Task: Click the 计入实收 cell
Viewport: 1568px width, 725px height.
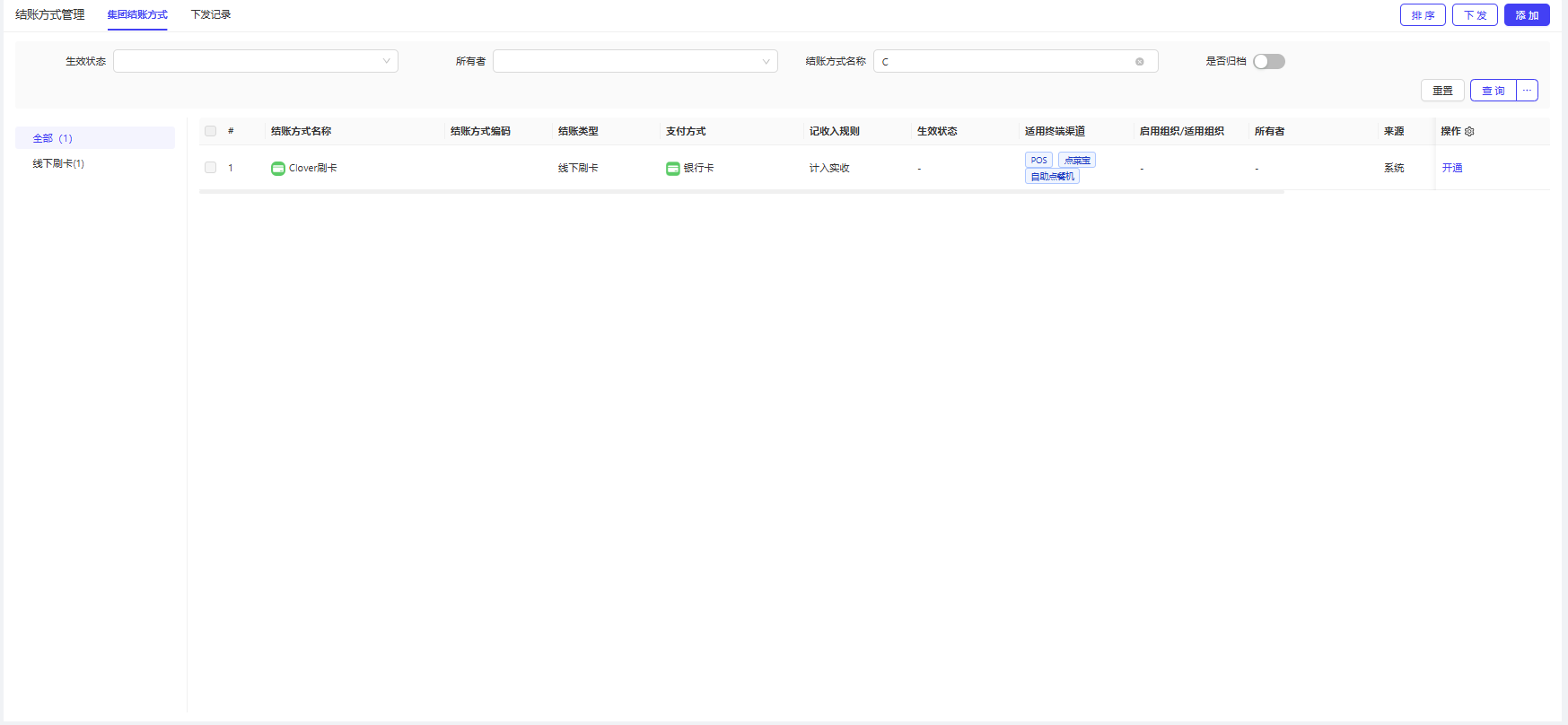Action: click(829, 168)
